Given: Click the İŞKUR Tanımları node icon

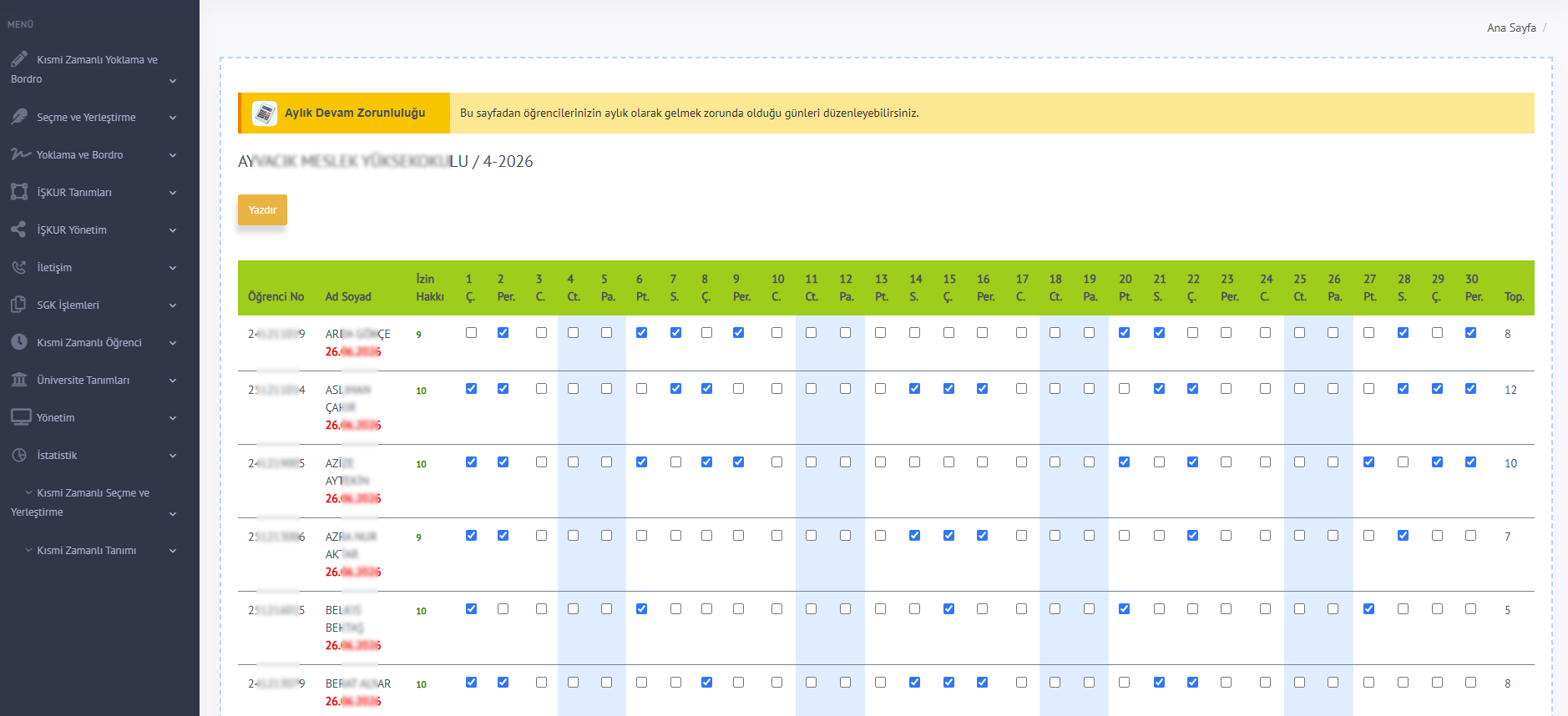Looking at the screenshot, I should (19, 192).
